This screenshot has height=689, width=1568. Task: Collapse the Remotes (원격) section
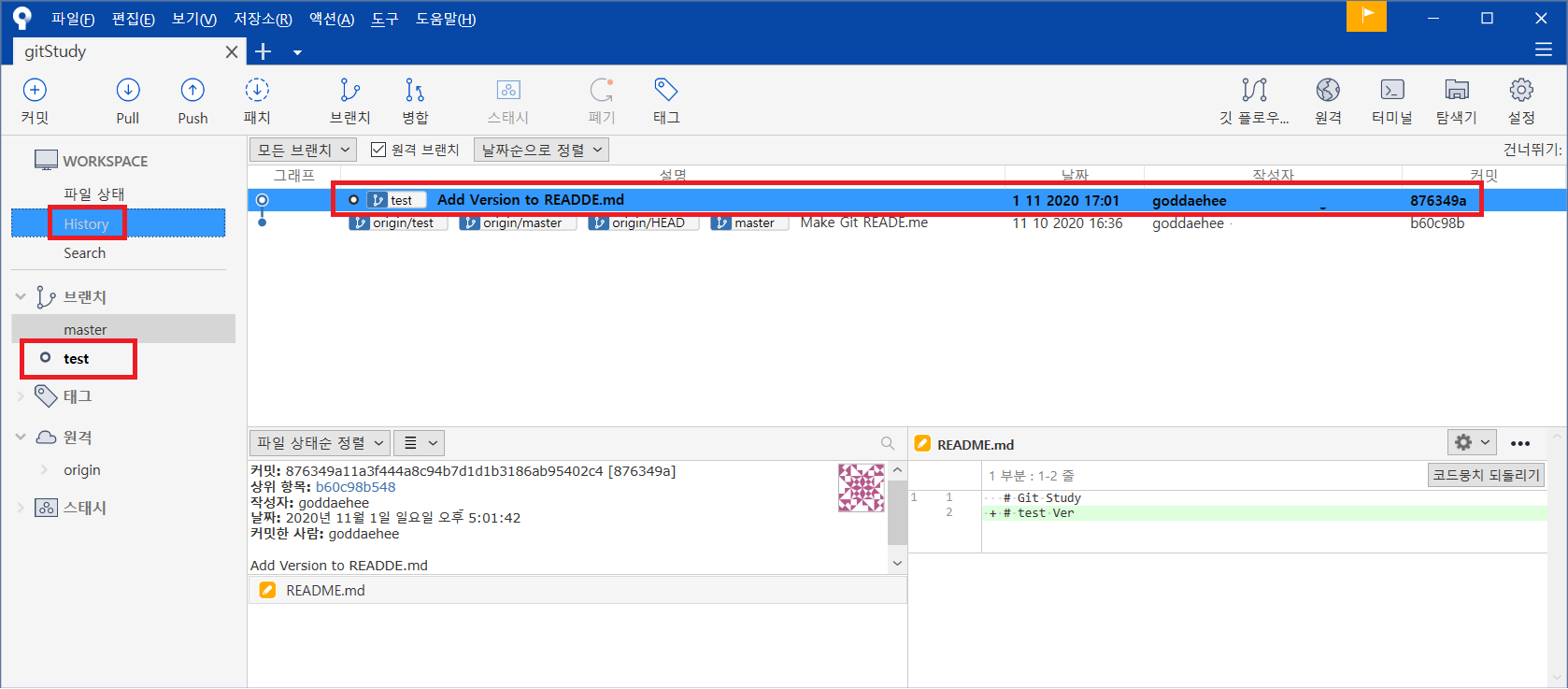(21, 437)
